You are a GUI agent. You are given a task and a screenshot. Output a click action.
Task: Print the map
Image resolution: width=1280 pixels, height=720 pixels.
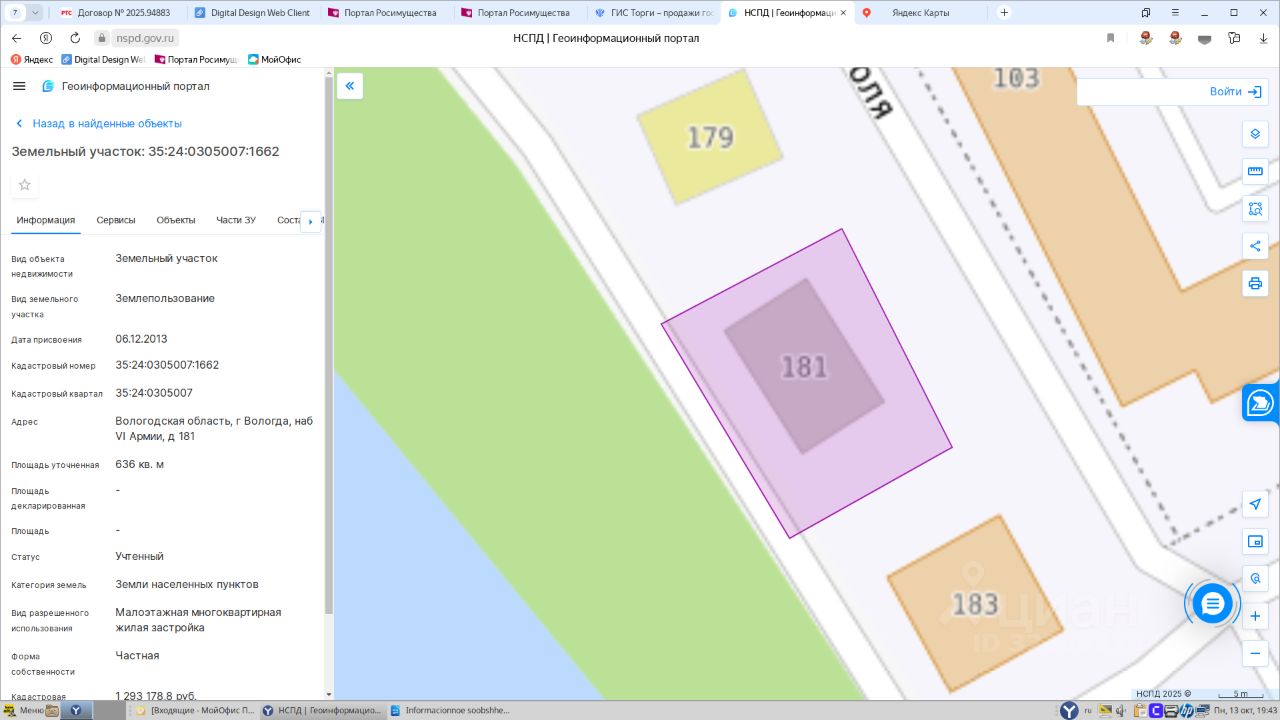[1255, 283]
